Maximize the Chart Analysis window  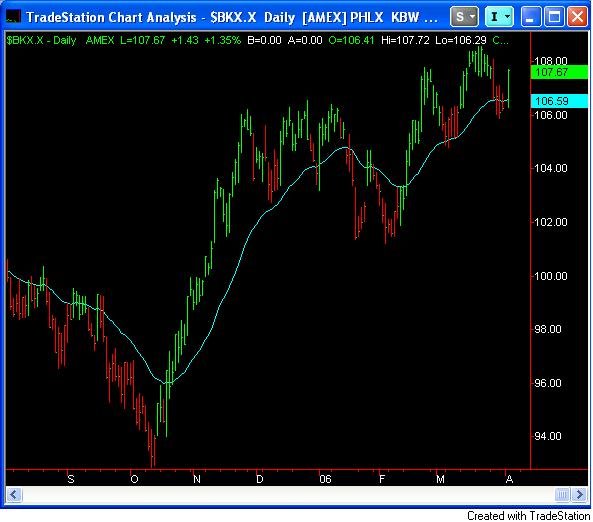[554, 17]
